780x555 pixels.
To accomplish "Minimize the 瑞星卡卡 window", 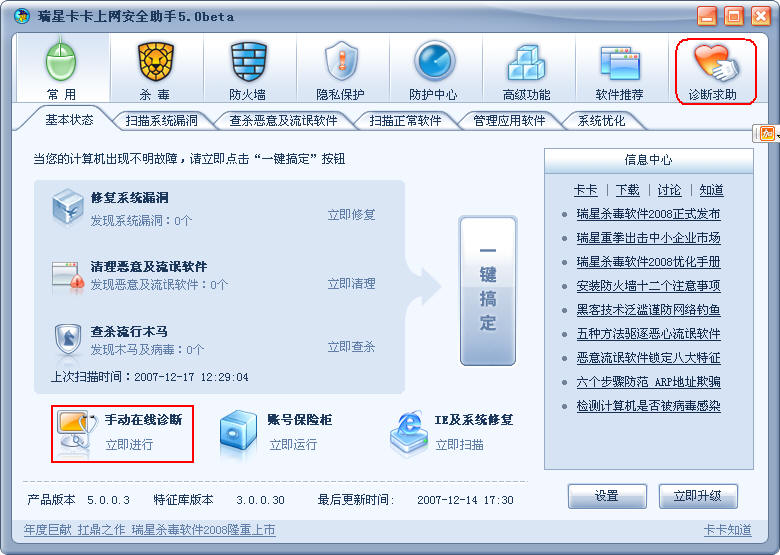I will point(707,16).
